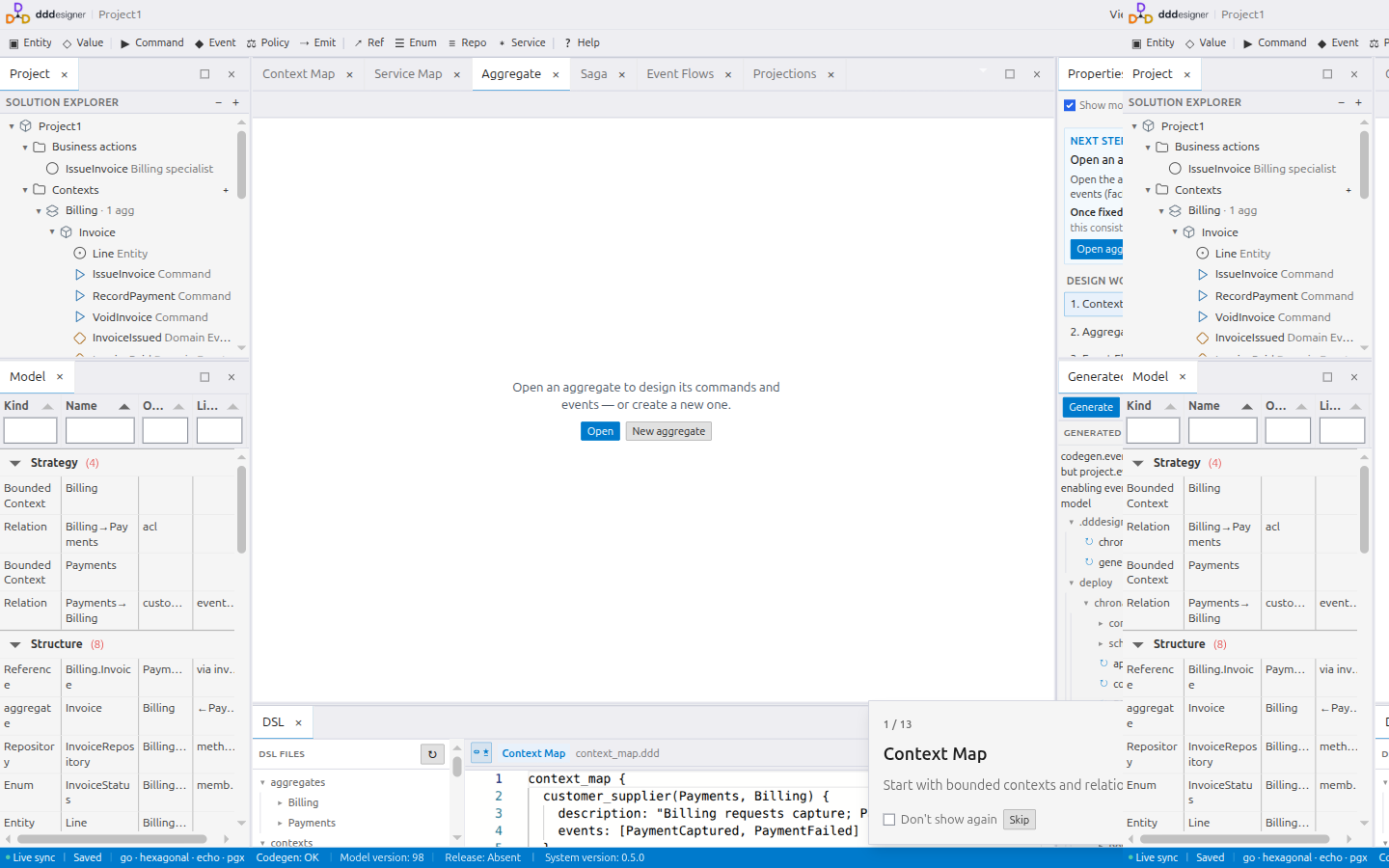1389x868 pixels.
Task: Collapse all in main window Solution Explorer header
Action: [218, 102]
